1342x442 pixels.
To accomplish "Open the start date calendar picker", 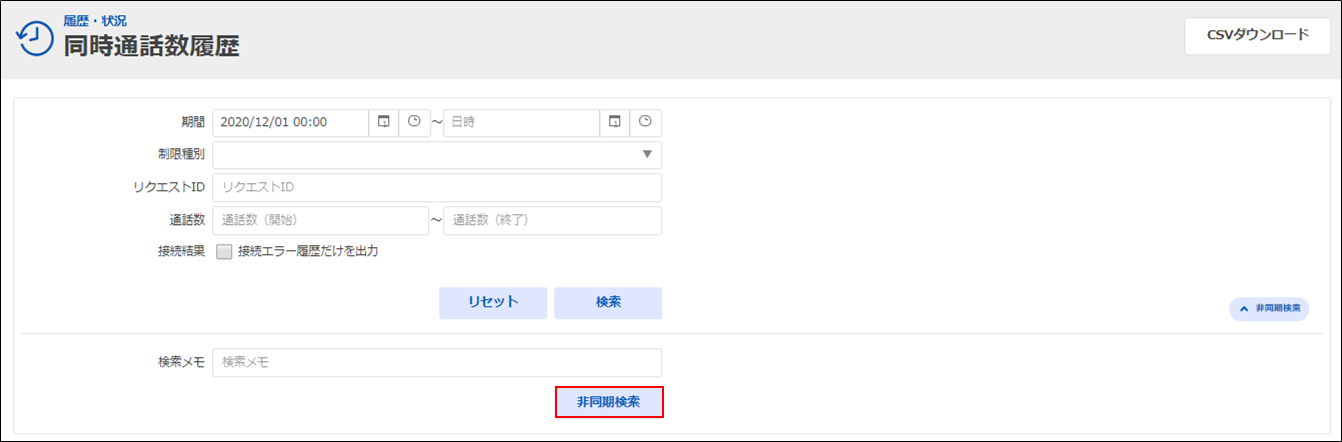I will pos(383,122).
